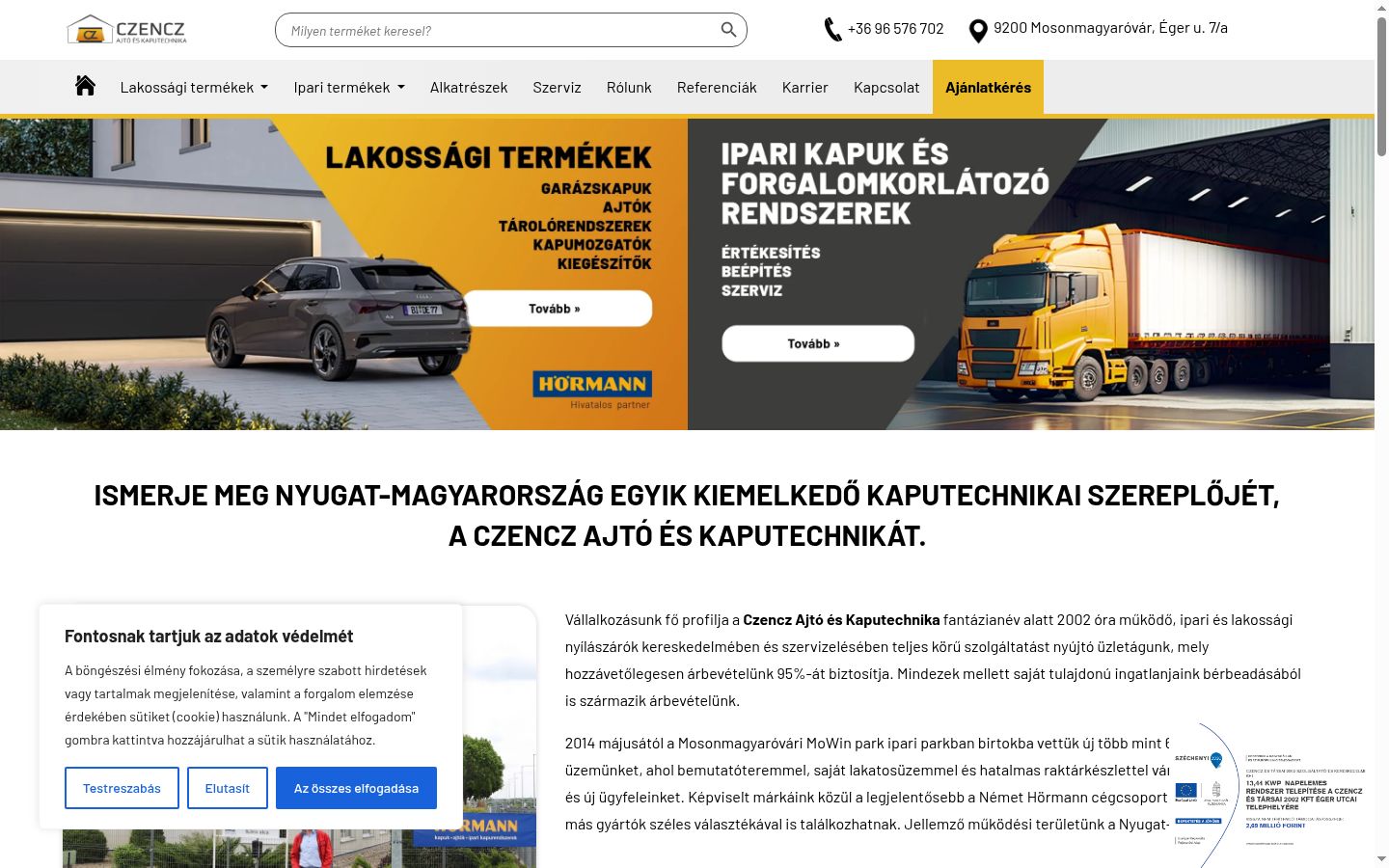Click bold text Czencz Ajtó és Kaputechnika
1389x868 pixels.
tap(841, 619)
